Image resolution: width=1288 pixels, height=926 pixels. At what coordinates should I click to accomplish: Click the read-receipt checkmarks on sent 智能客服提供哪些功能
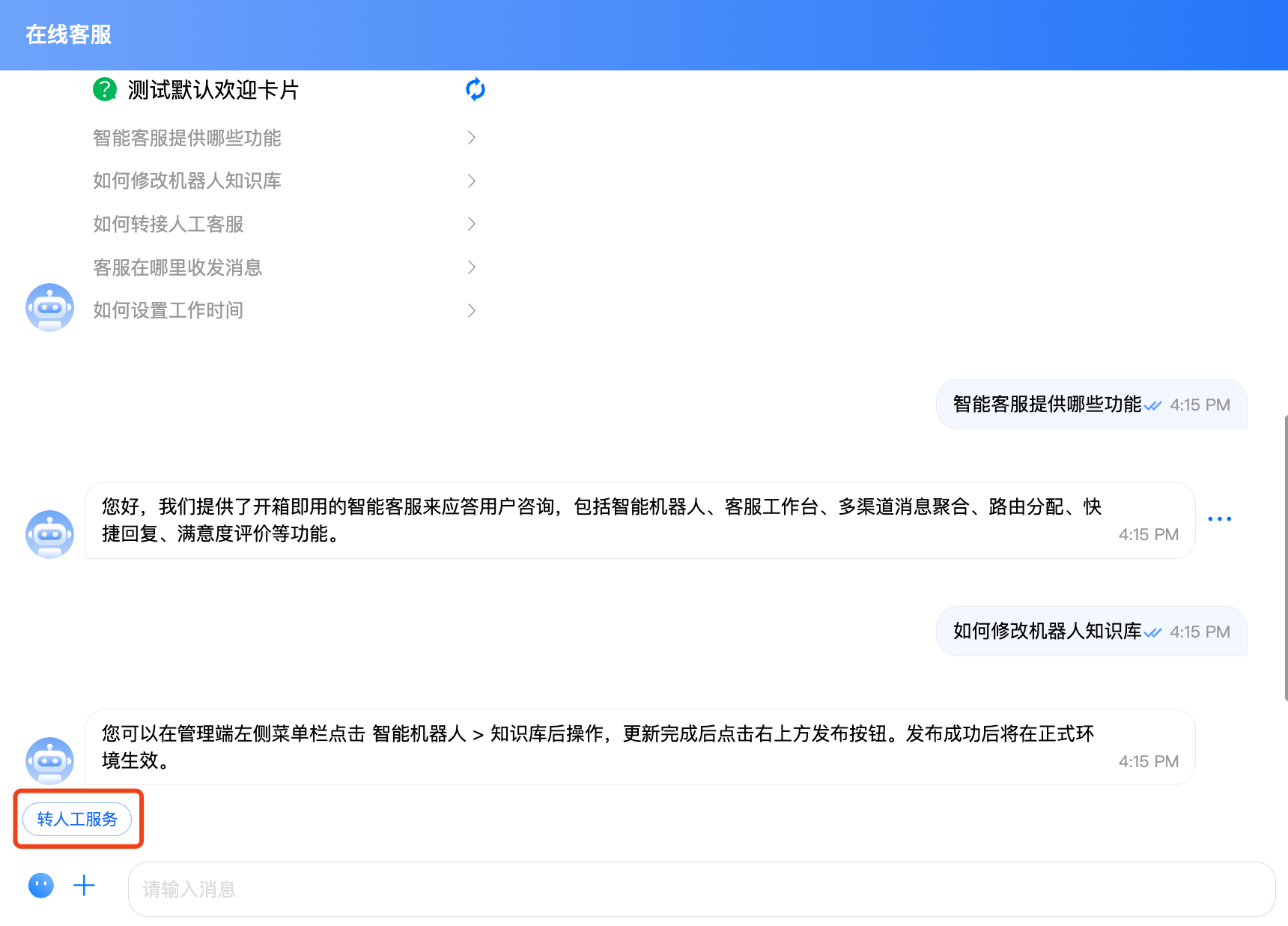pyautogui.click(x=1153, y=406)
